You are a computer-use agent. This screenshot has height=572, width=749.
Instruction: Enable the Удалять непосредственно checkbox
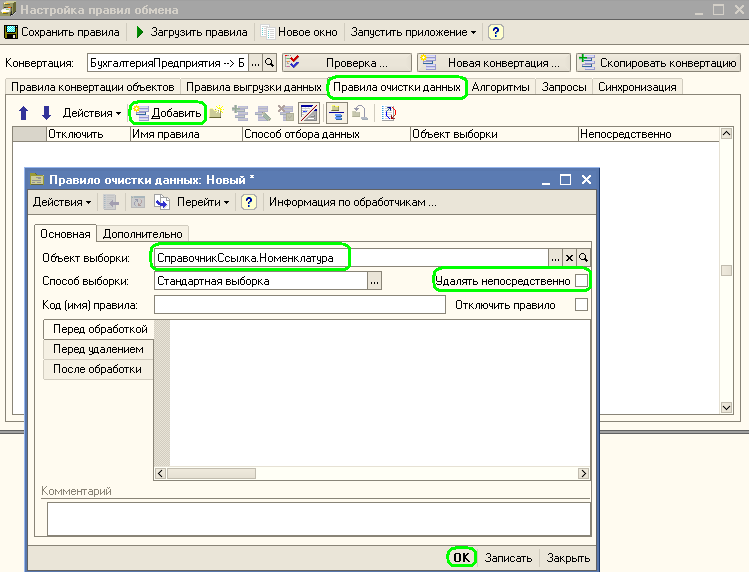pos(581,281)
